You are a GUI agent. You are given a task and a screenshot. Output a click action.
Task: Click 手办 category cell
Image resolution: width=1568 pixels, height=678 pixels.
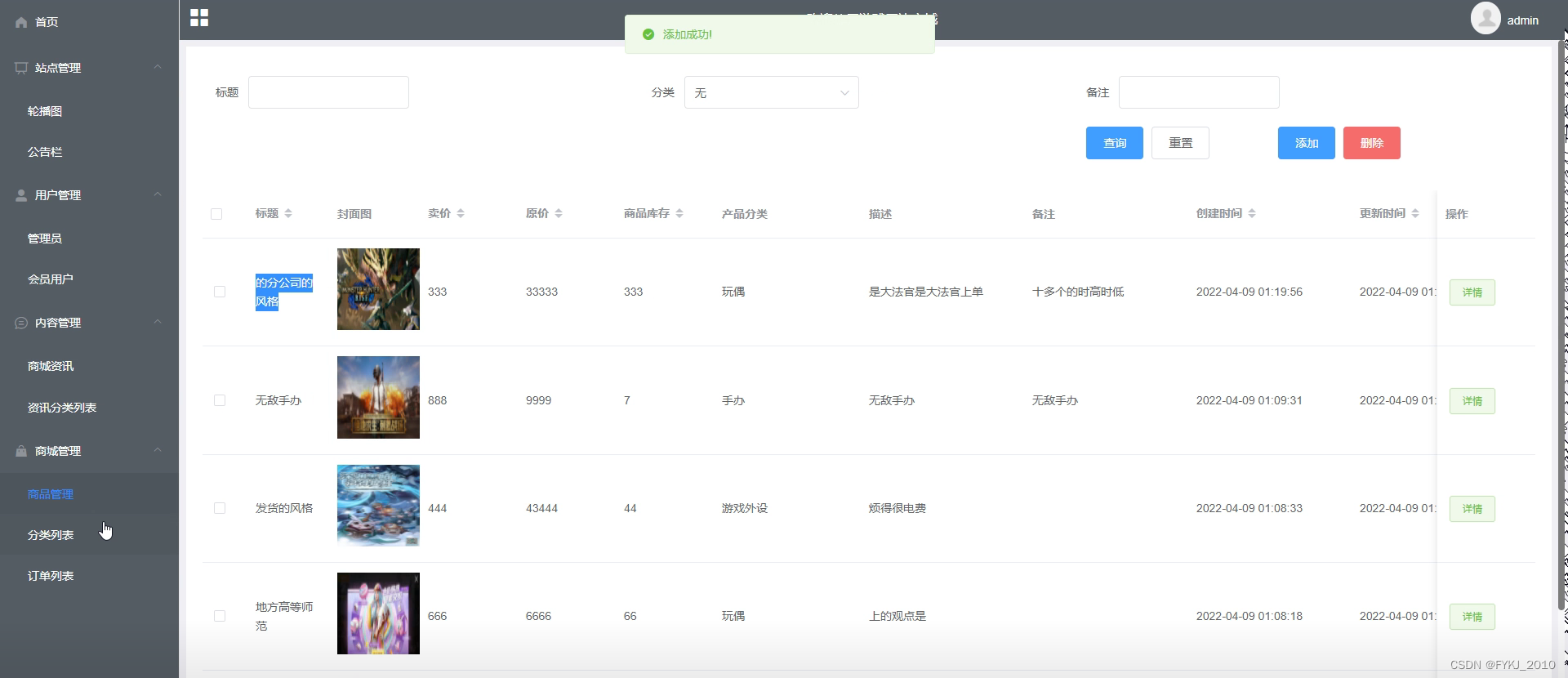733,400
